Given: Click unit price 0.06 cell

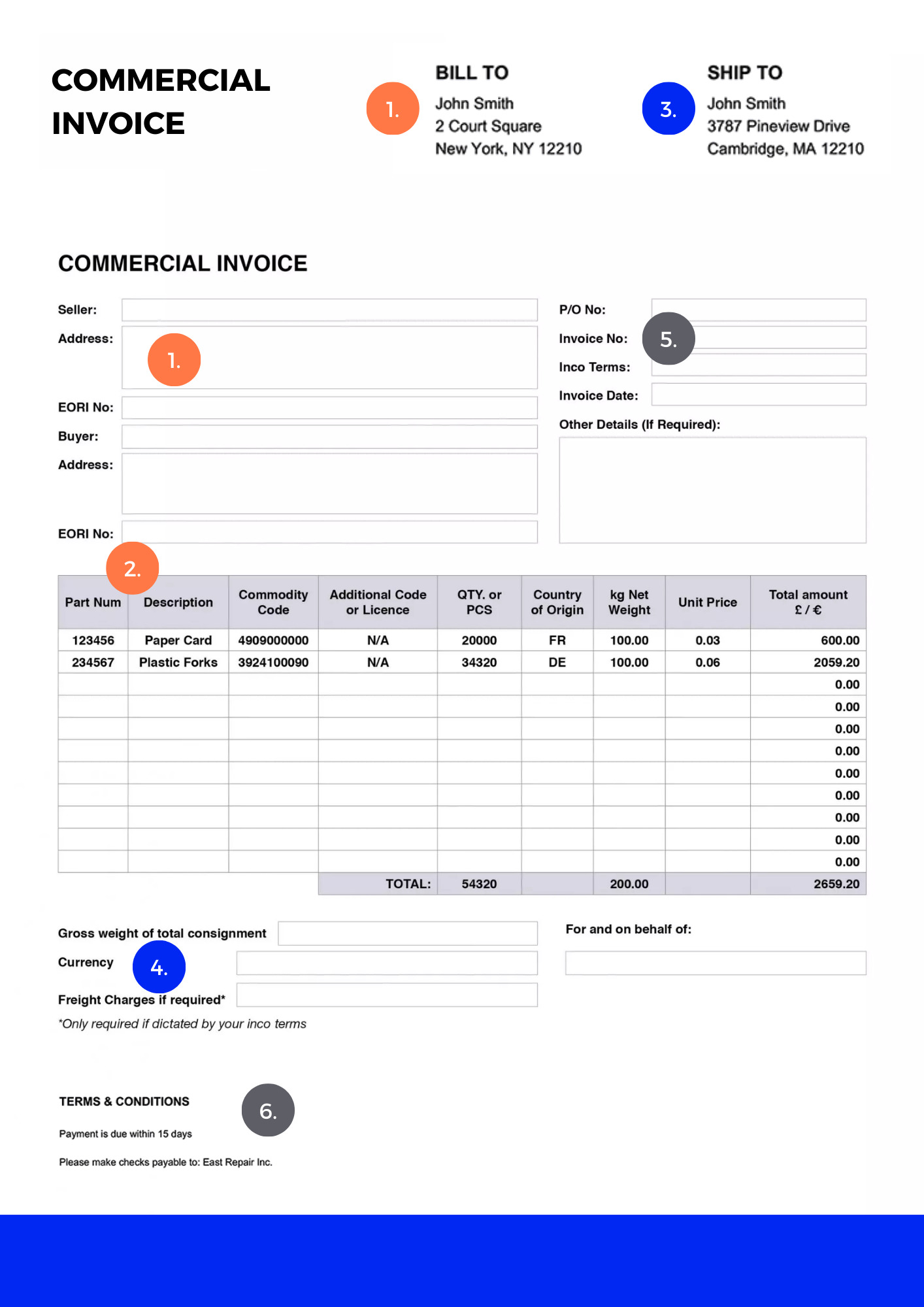Looking at the screenshot, I should click(708, 663).
